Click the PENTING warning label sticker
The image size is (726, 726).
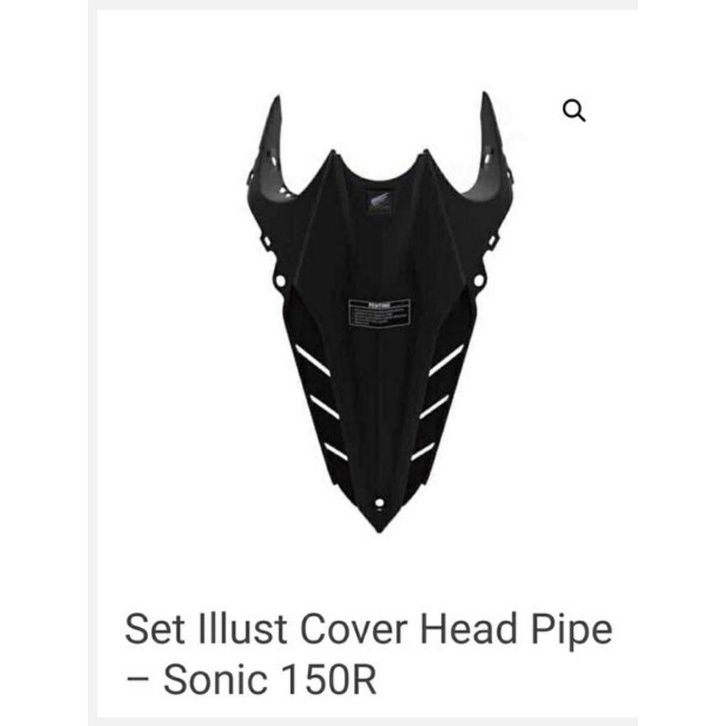378,310
